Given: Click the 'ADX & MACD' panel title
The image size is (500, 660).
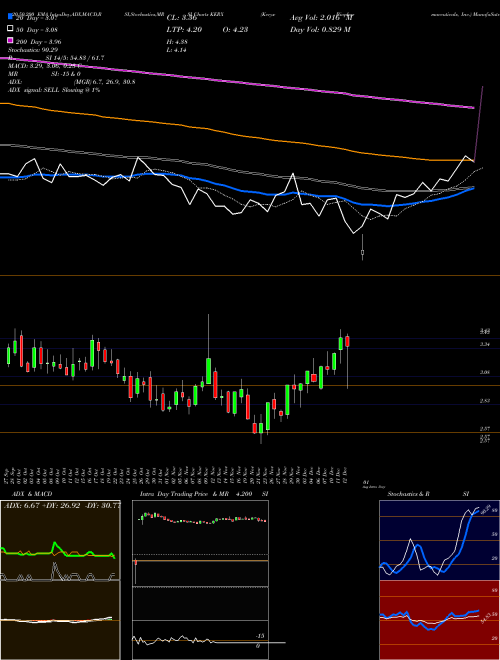Looking at the screenshot, I should point(32,494).
